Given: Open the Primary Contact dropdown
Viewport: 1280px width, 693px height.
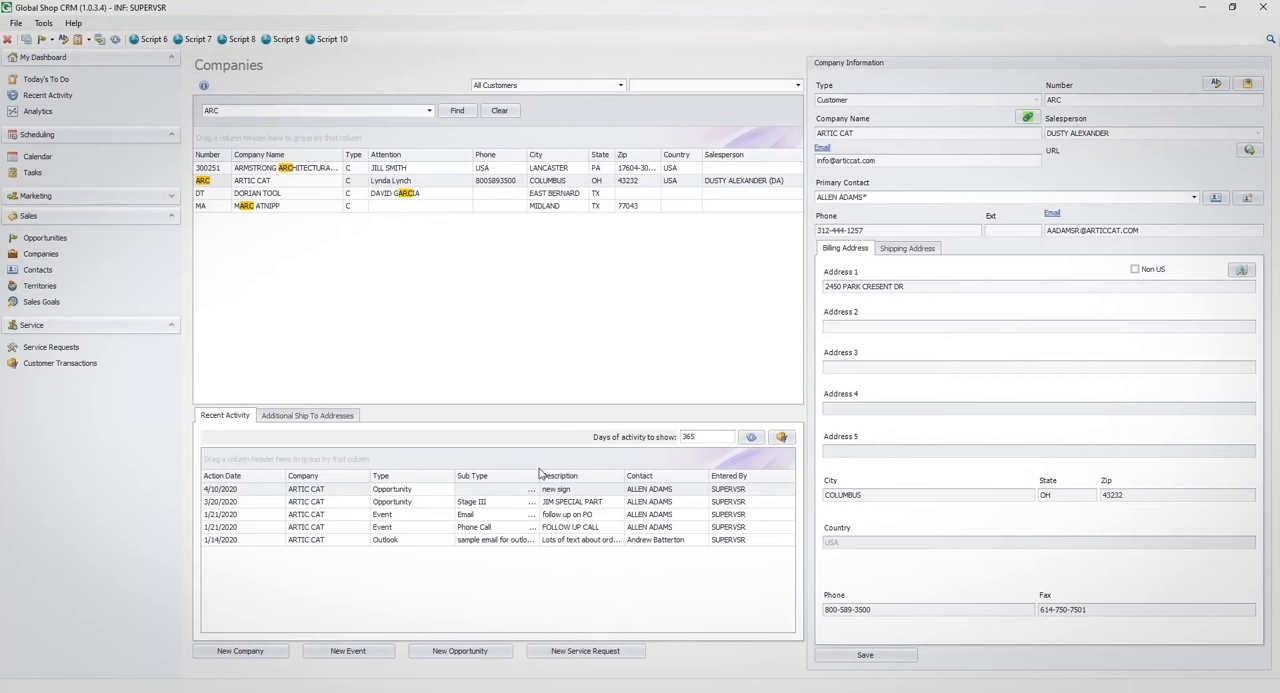Looking at the screenshot, I should (x=1193, y=198).
